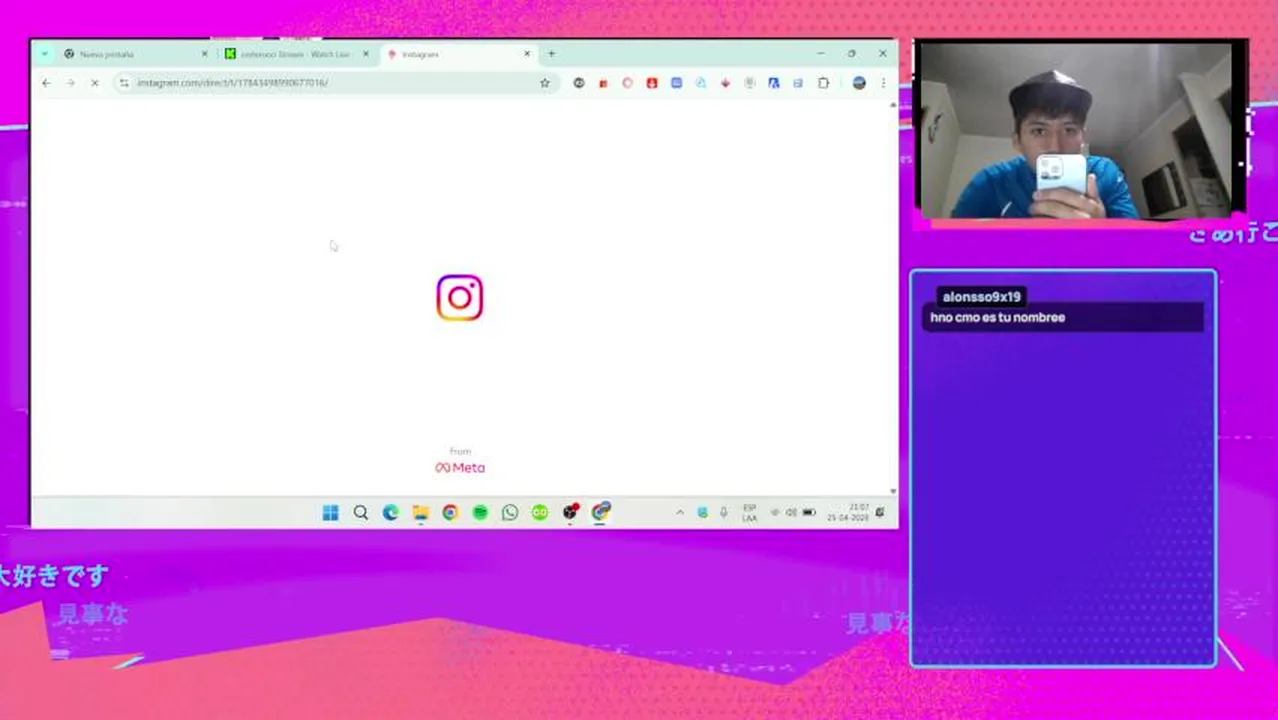Launch Microsoft Edge from the taskbar
Viewport: 1278px width, 720px height.
pos(391,513)
